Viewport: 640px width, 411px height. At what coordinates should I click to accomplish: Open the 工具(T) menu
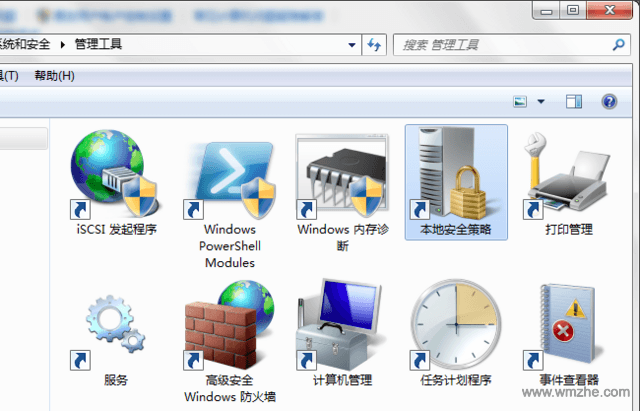click(x=8, y=76)
